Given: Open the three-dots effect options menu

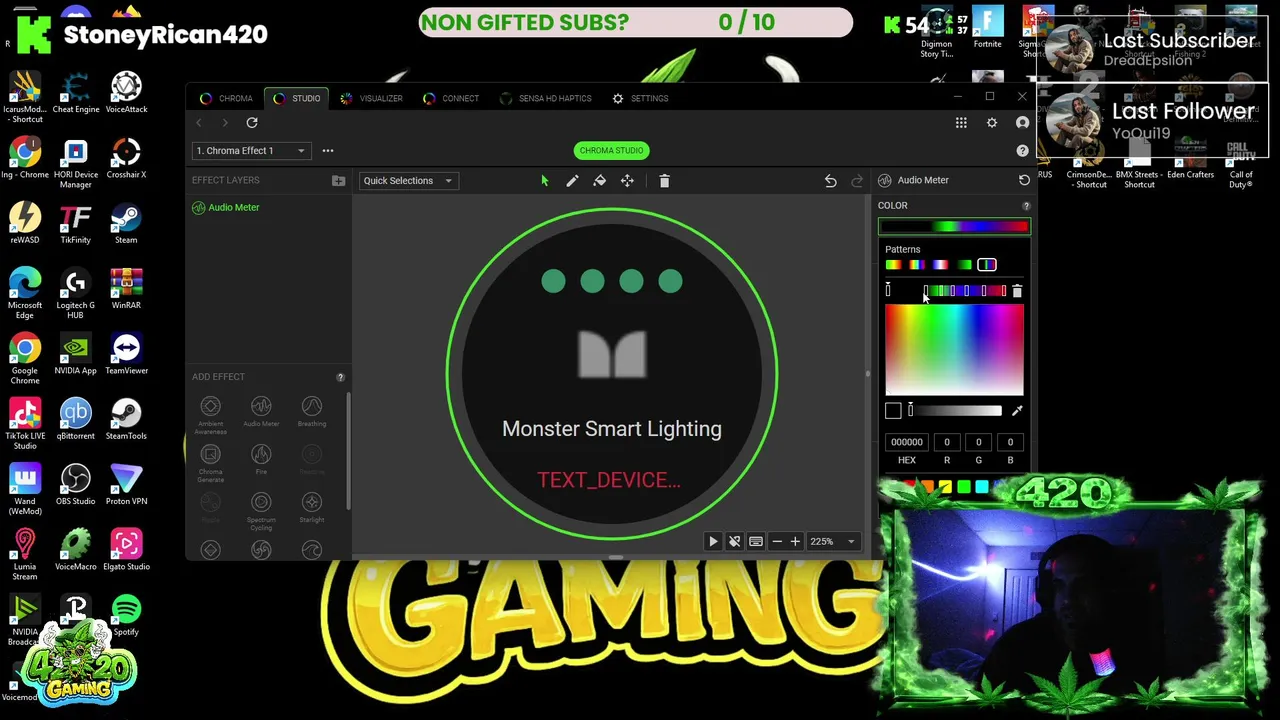Looking at the screenshot, I should [x=328, y=151].
